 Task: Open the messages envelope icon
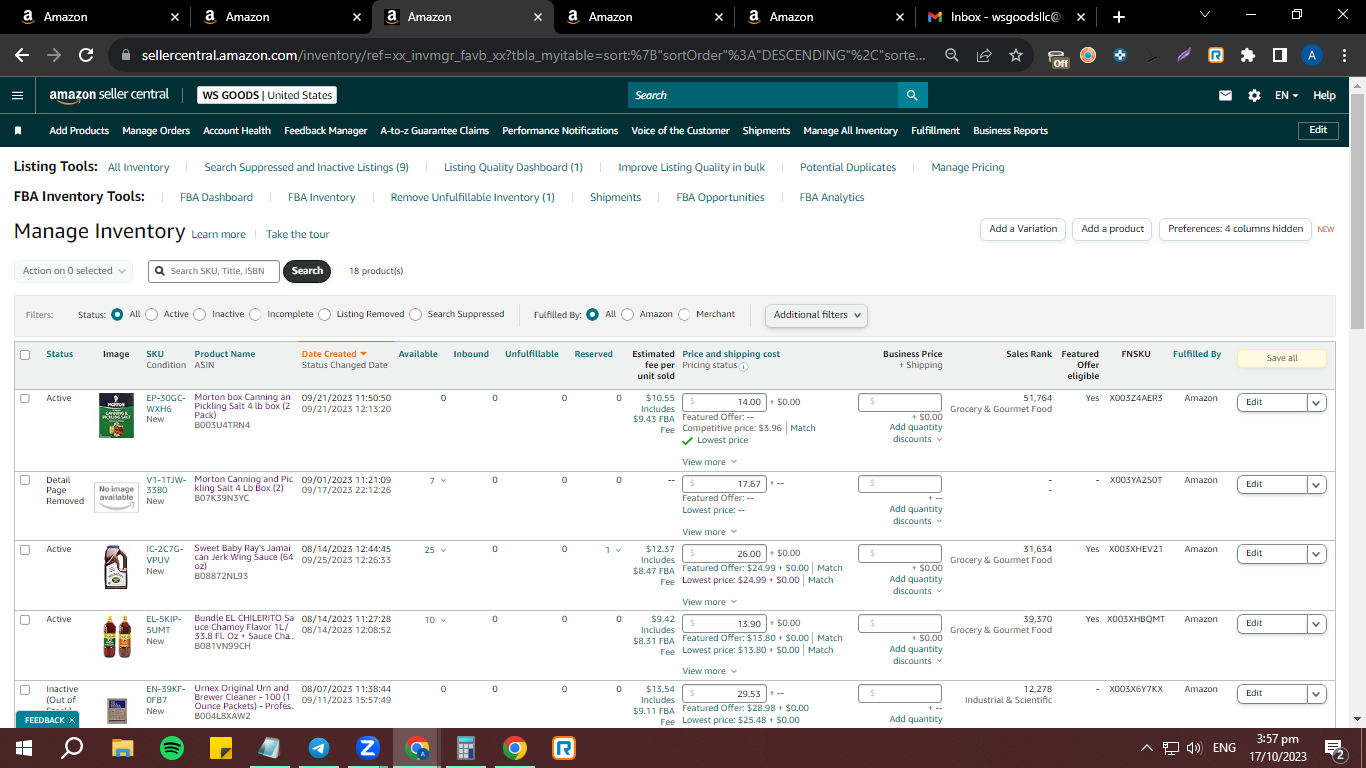pyautogui.click(x=1225, y=95)
